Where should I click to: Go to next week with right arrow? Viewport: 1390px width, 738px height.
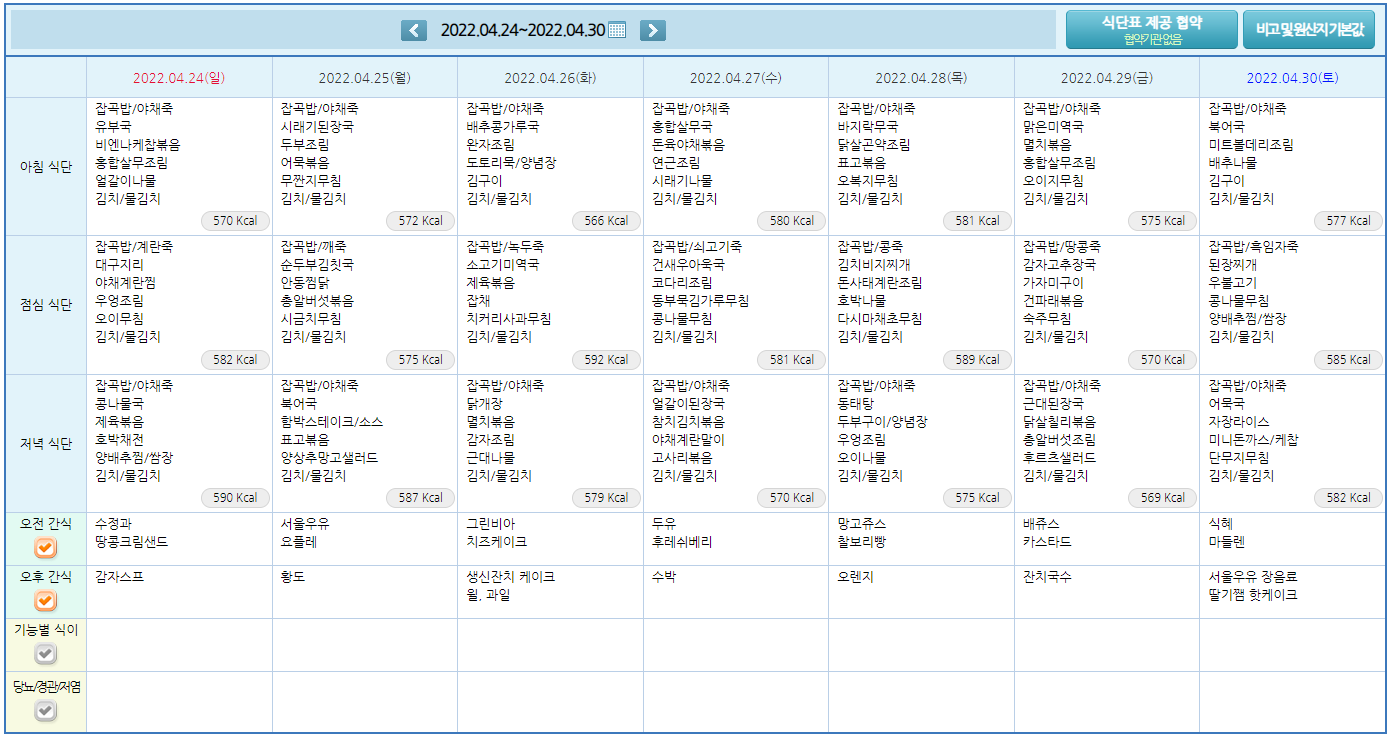(653, 30)
